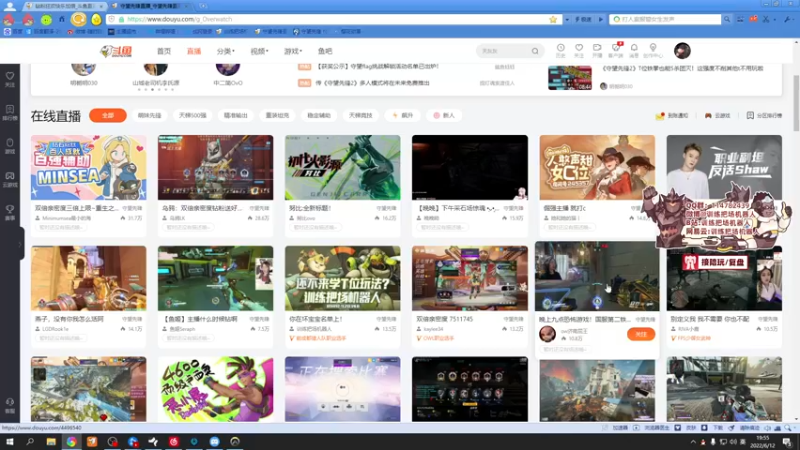Open Windows taskbar search
This screenshot has height=450, width=800.
point(30,441)
